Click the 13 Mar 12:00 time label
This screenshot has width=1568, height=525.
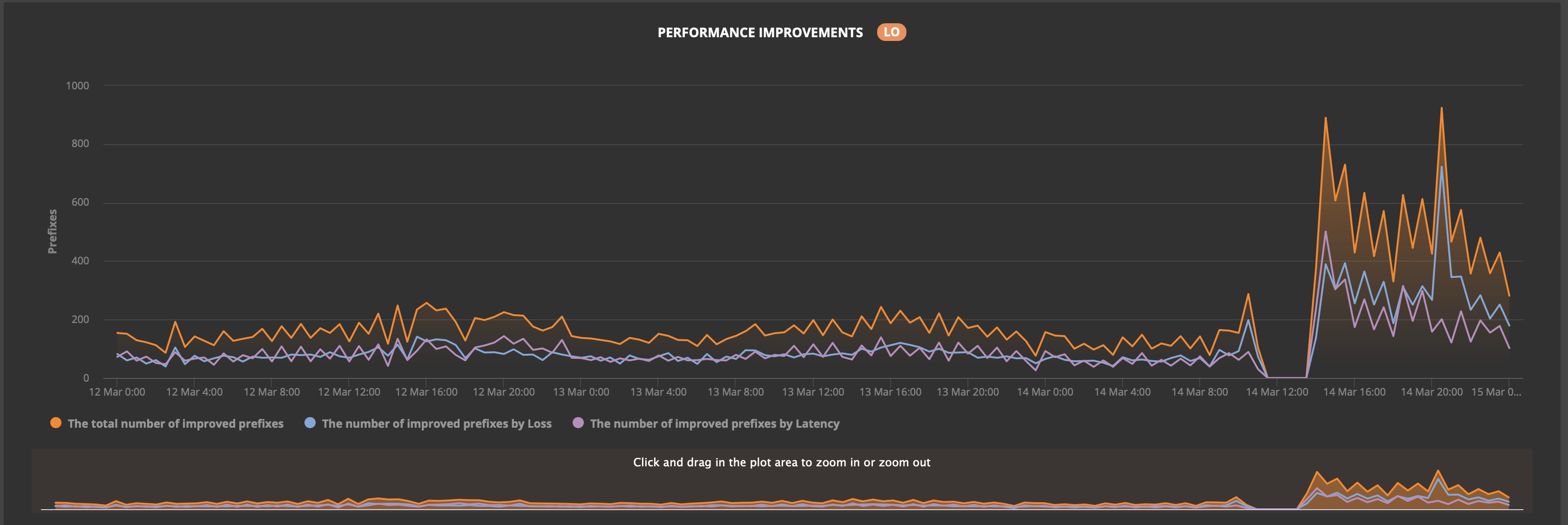tap(812, 392)
